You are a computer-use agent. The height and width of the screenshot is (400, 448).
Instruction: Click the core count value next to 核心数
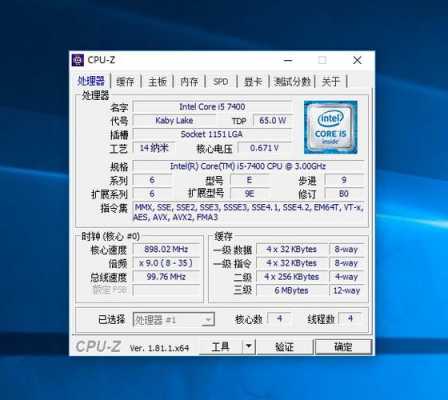point(279,319)
